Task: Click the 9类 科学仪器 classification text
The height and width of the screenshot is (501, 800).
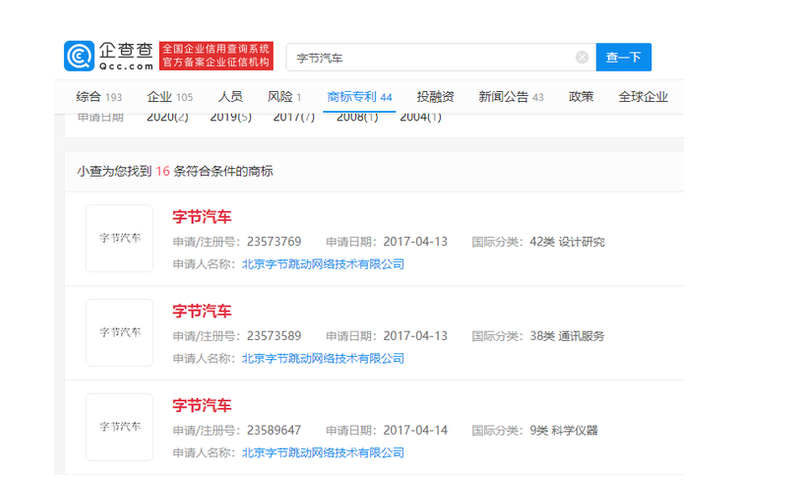Action: click(x=564, y=431)
